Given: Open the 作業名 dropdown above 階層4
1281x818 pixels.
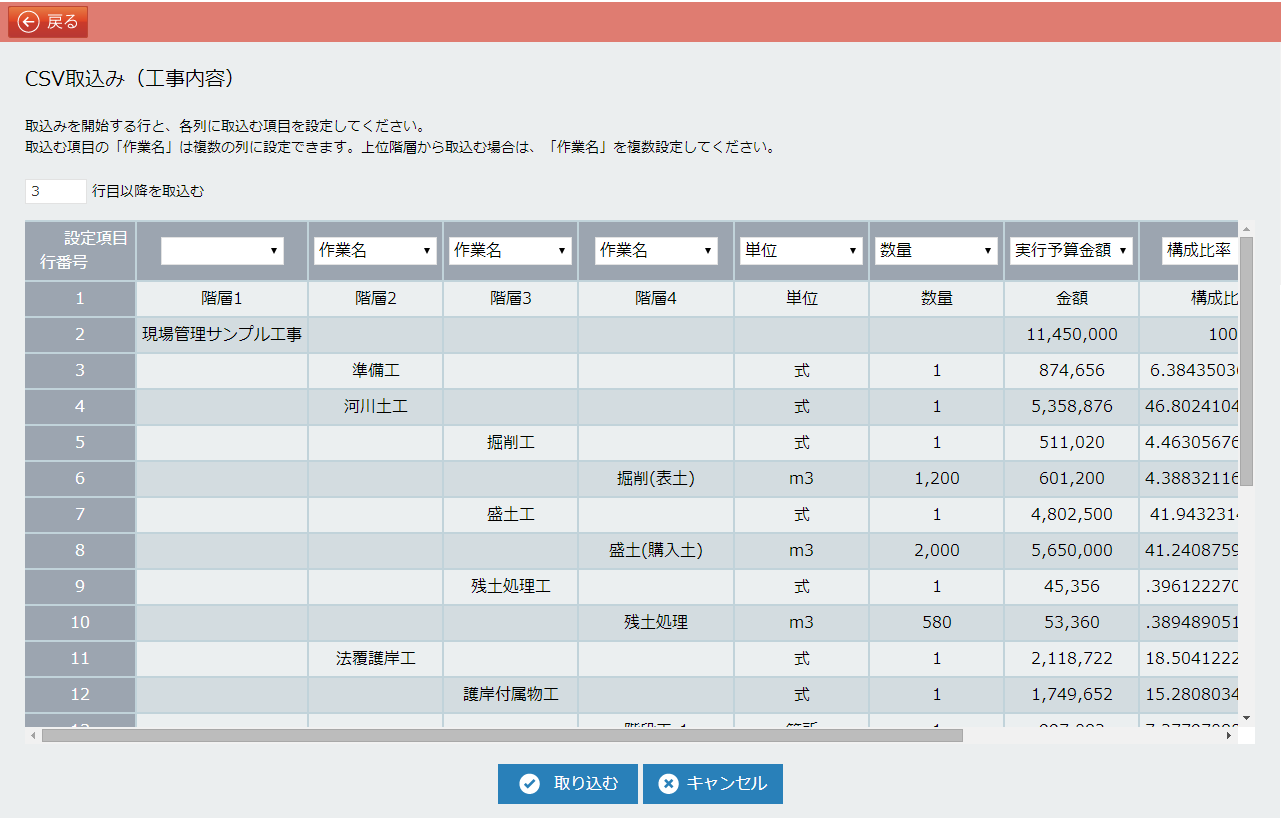Looking at the screenshot, I should [656, 251].
